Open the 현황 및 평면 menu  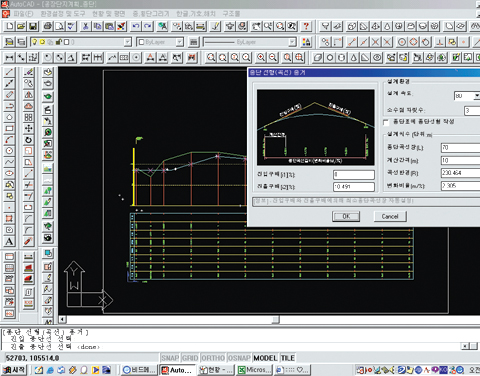point(109,14)
